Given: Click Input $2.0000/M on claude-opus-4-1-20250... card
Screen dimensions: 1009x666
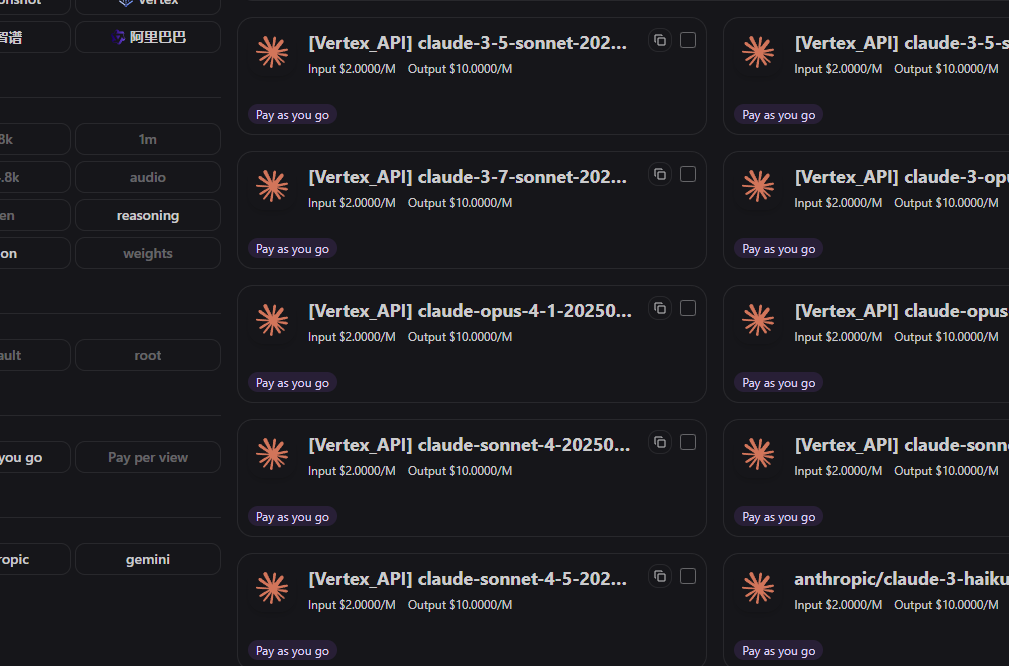Looking at the screenshot, I should [x=352, y=337].
